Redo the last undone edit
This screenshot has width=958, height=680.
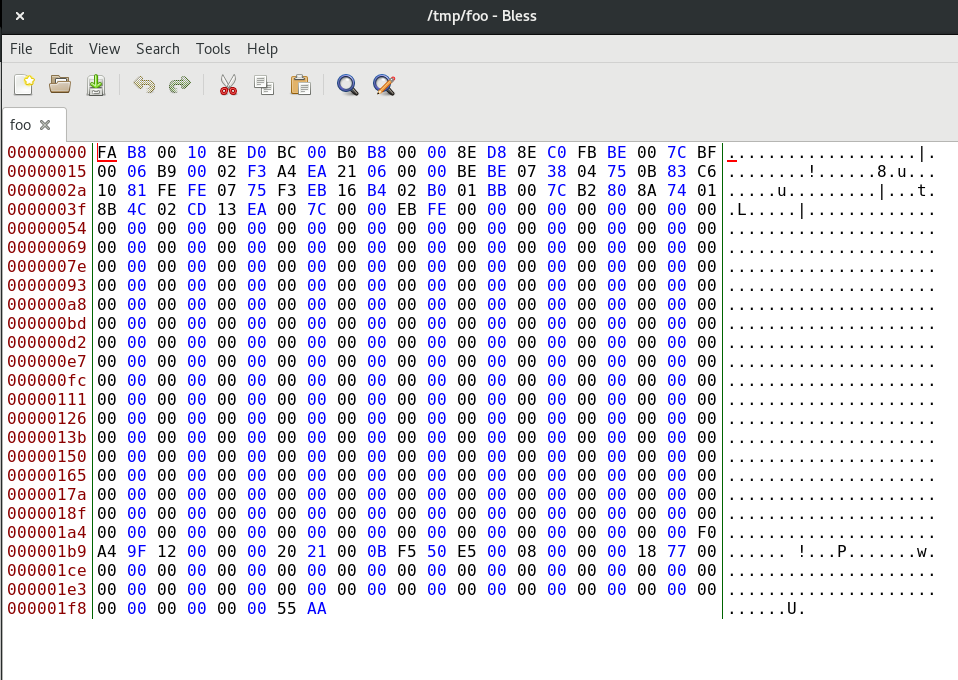(x=180, y=84)
